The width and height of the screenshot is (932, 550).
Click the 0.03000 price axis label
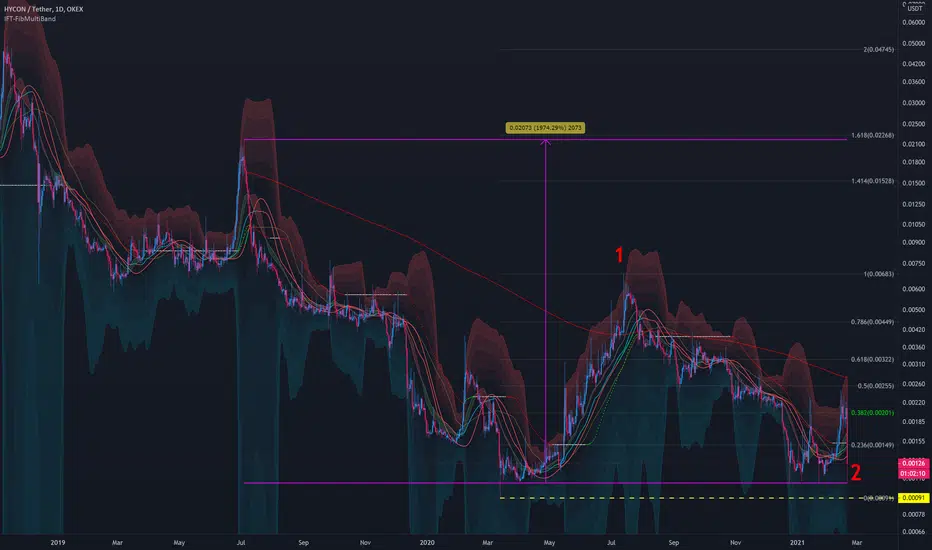tap(914, 103)
